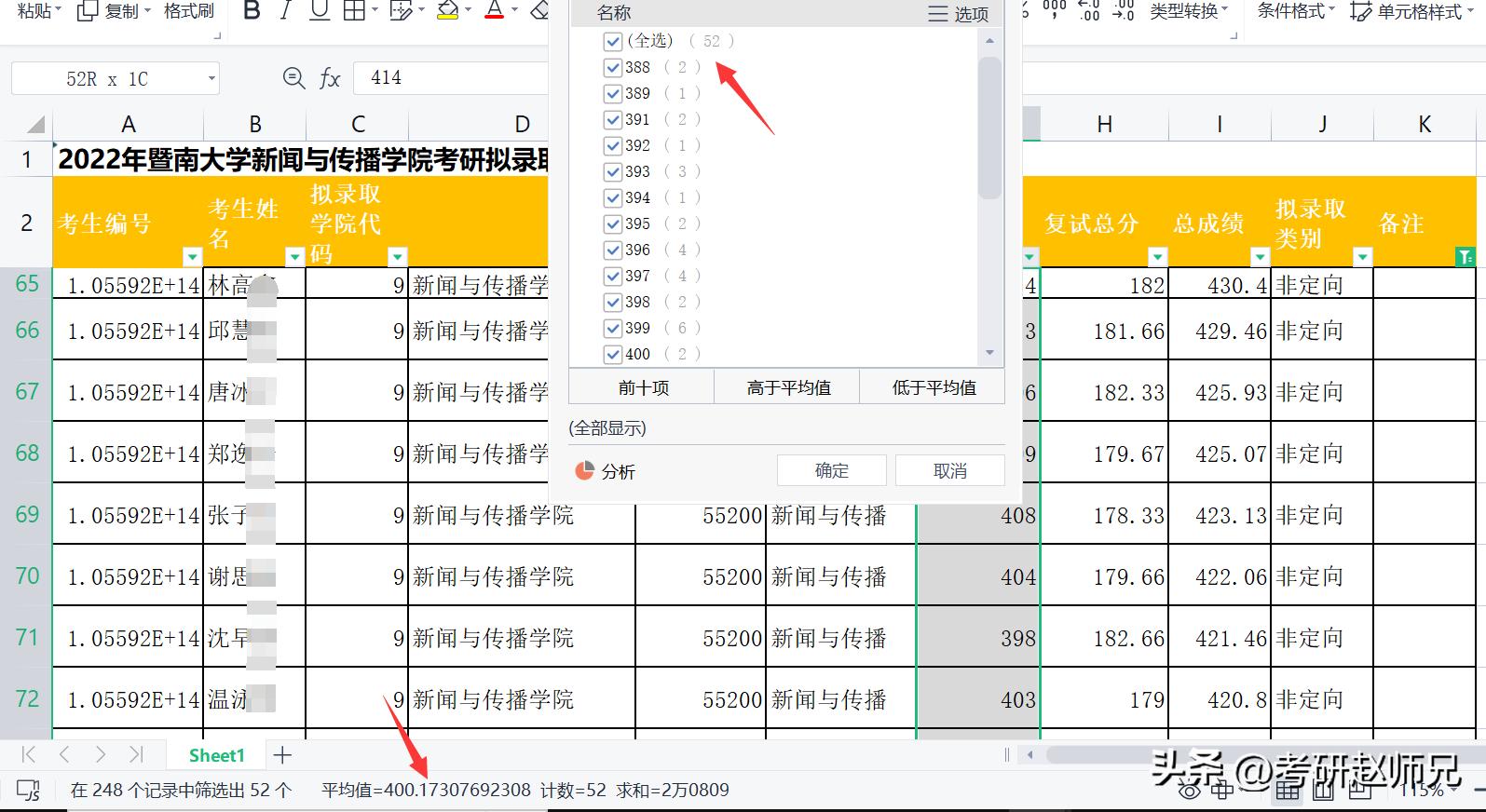Open the 拟录取学院代码 filter dropdown
This screenshot has width=1486, height=812.
pyautogui.click(x=398, y=256)
